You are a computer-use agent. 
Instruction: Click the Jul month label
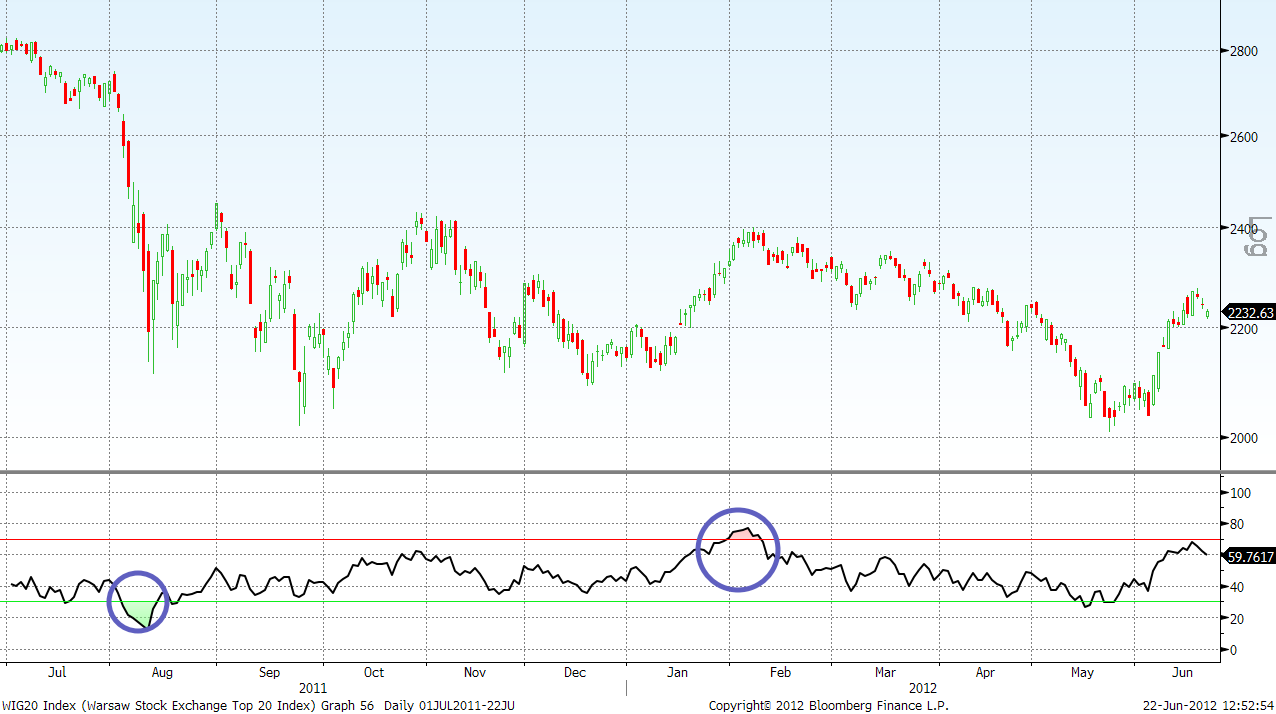pos(57,672)
